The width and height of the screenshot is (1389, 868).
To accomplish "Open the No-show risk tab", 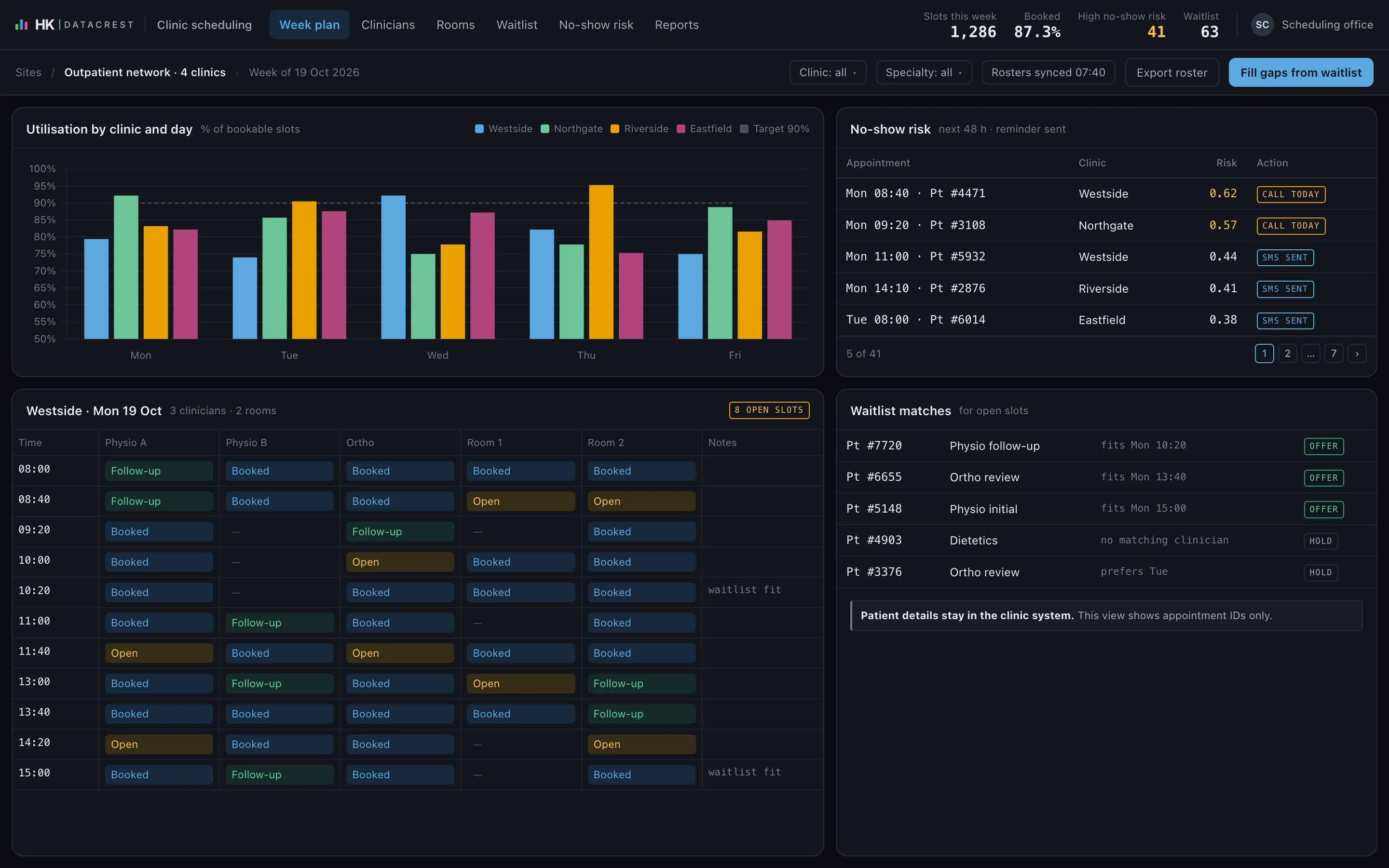I will (596, 25).
